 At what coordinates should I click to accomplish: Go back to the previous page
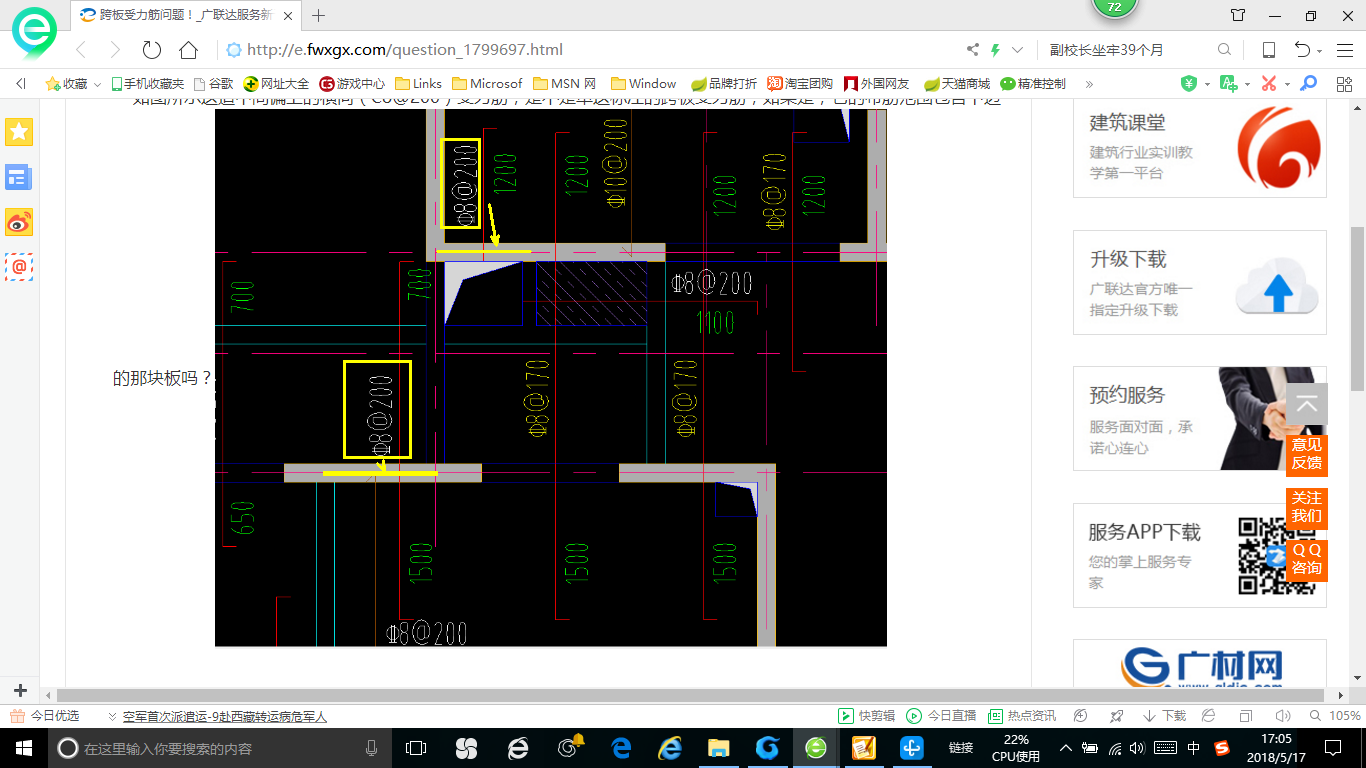click(82, 50)
